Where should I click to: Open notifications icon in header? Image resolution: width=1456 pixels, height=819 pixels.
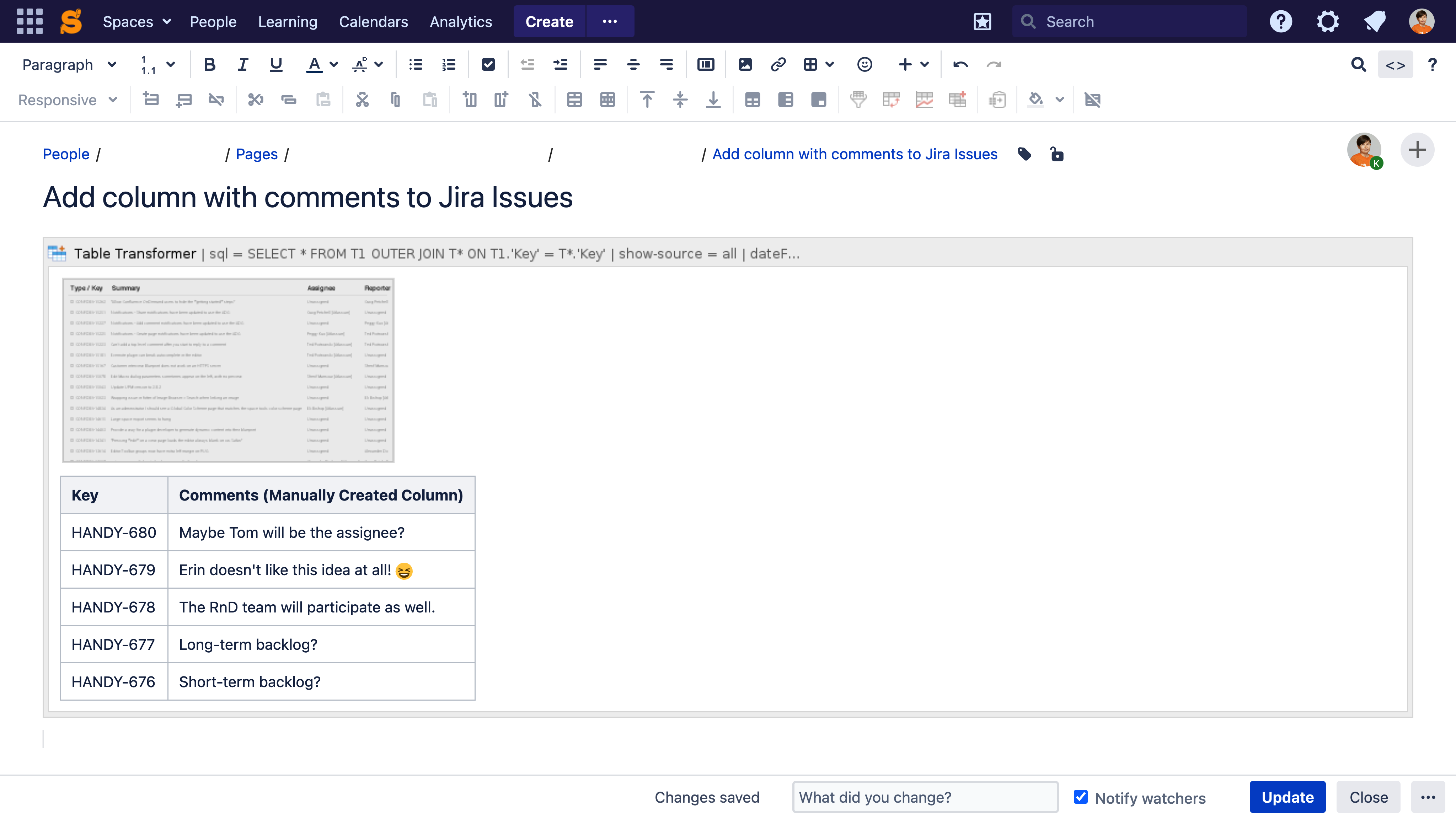point(1375,21)
